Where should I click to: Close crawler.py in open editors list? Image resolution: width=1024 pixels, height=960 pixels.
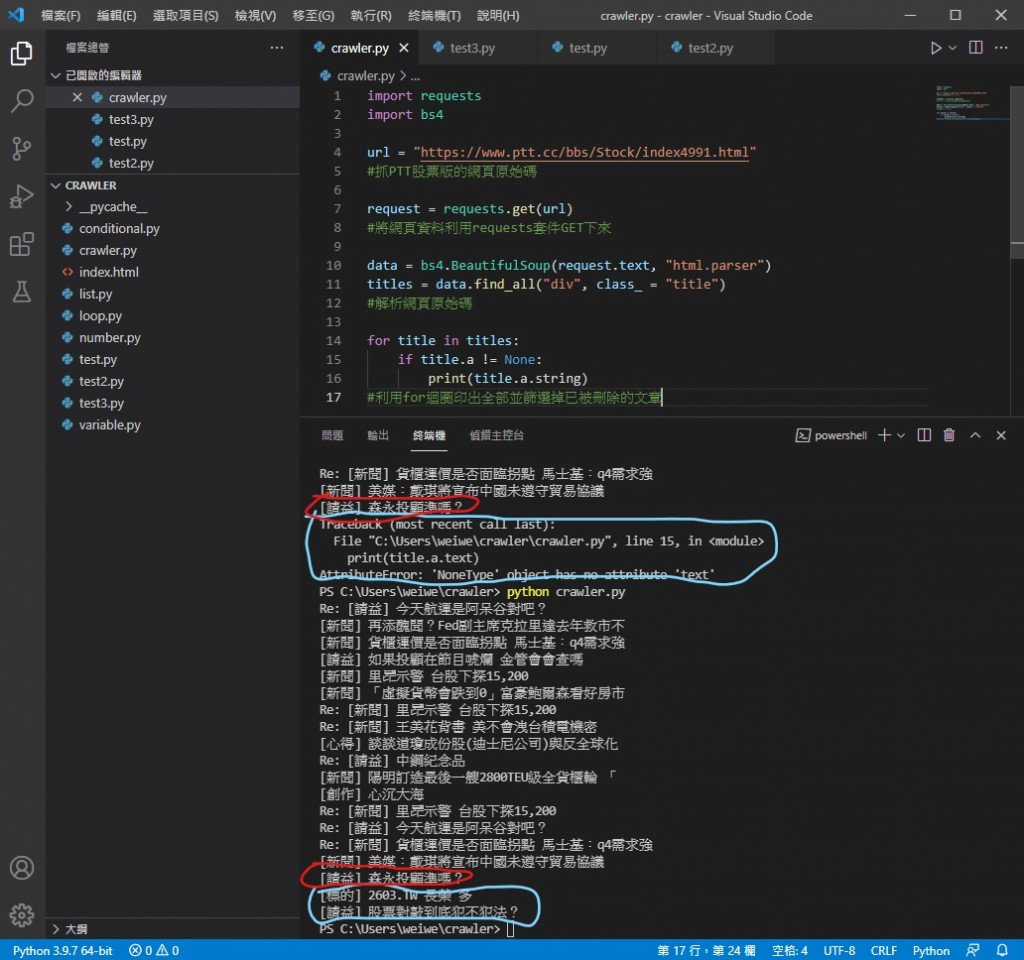coord(77,97)
